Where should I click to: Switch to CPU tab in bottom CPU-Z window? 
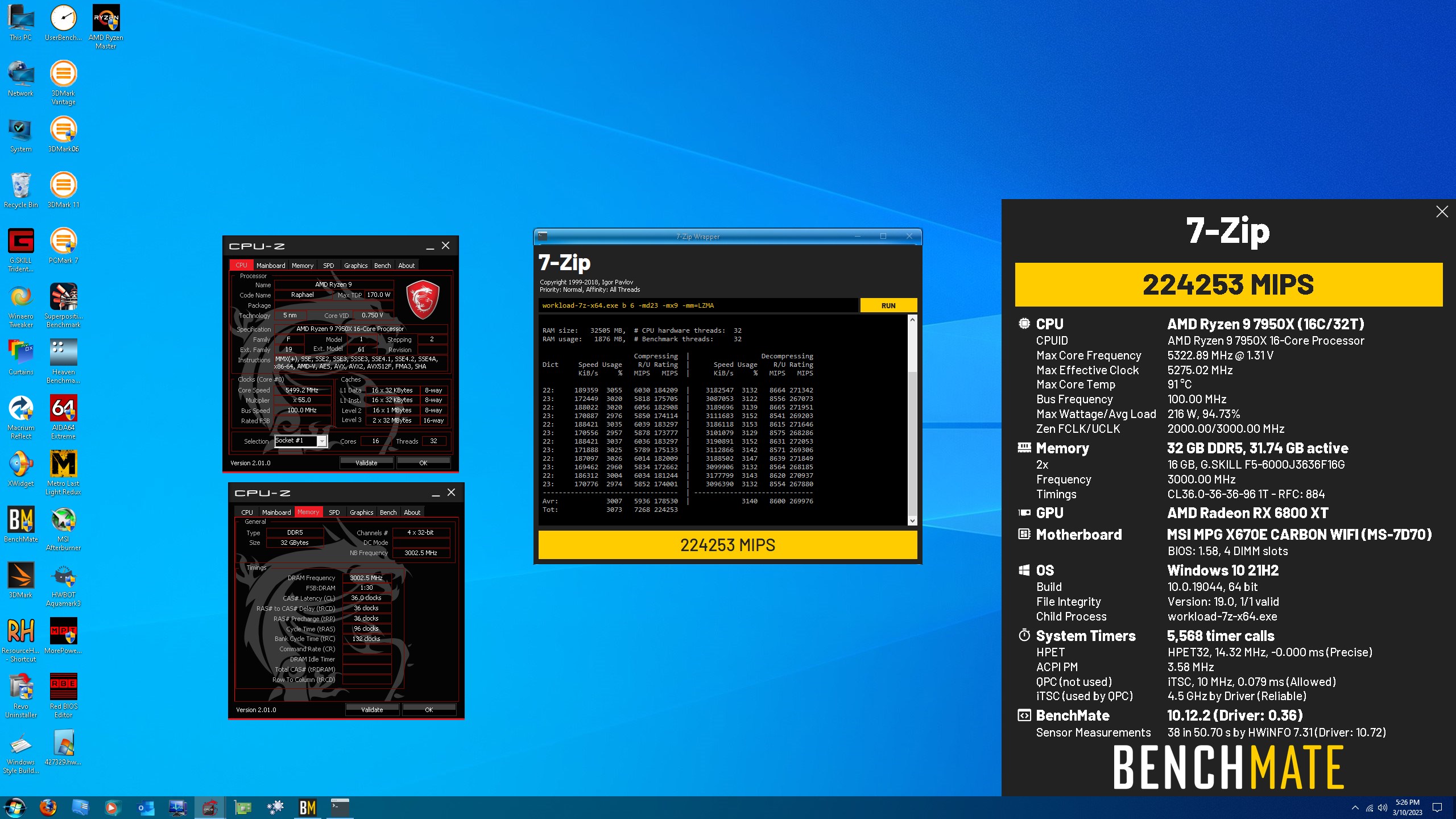(x=247, y=512)
